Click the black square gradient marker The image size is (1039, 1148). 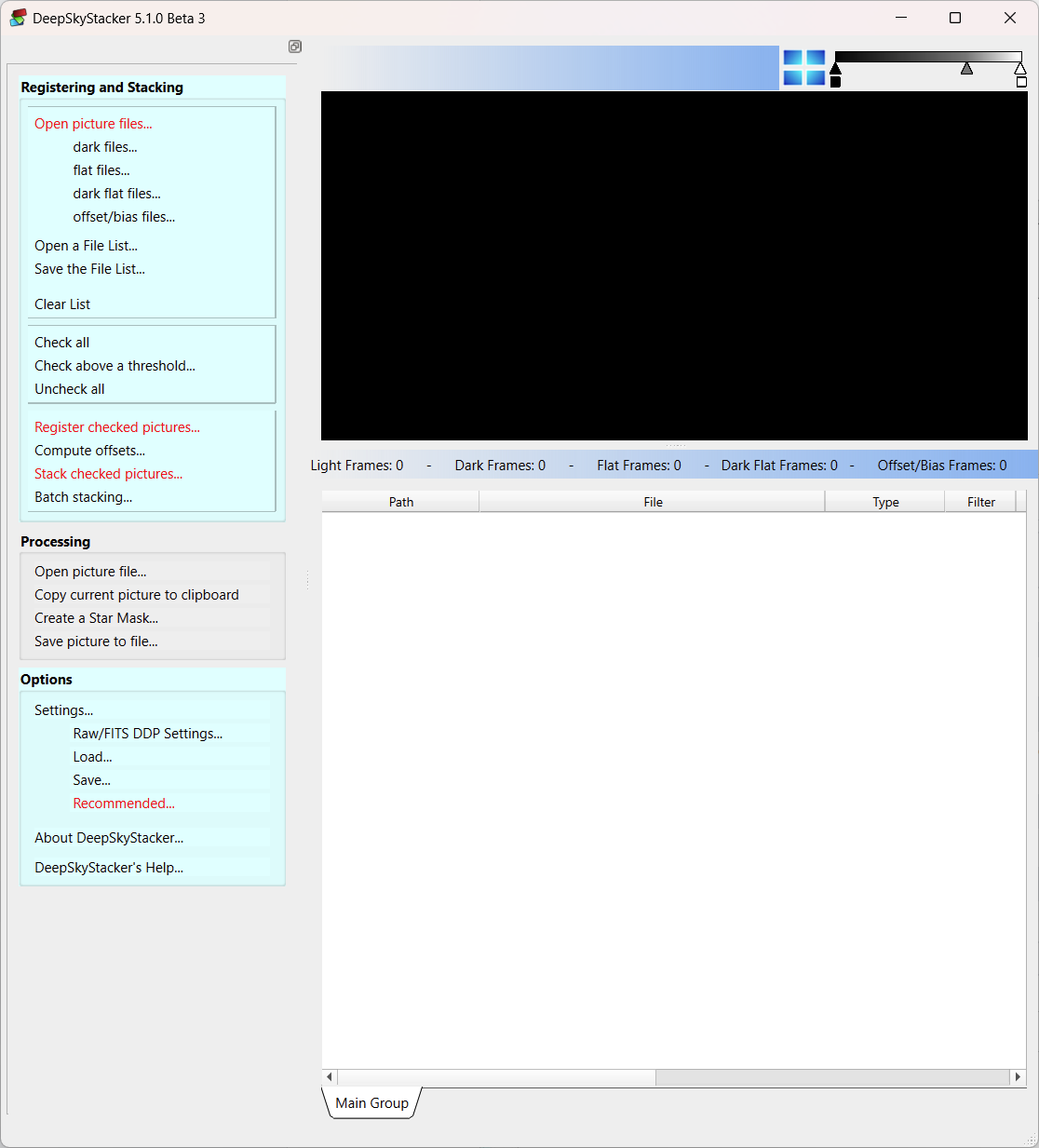(x=836, y=82)
